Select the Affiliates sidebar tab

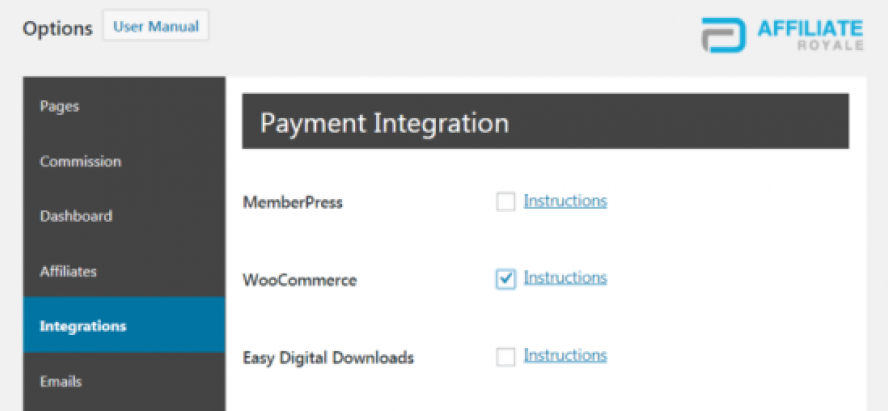pos(124,271)
